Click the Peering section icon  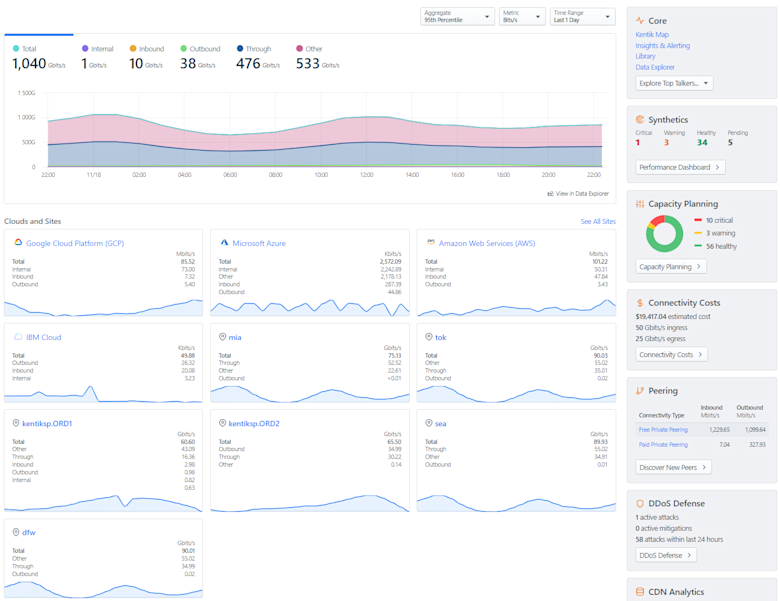[640, 391]
